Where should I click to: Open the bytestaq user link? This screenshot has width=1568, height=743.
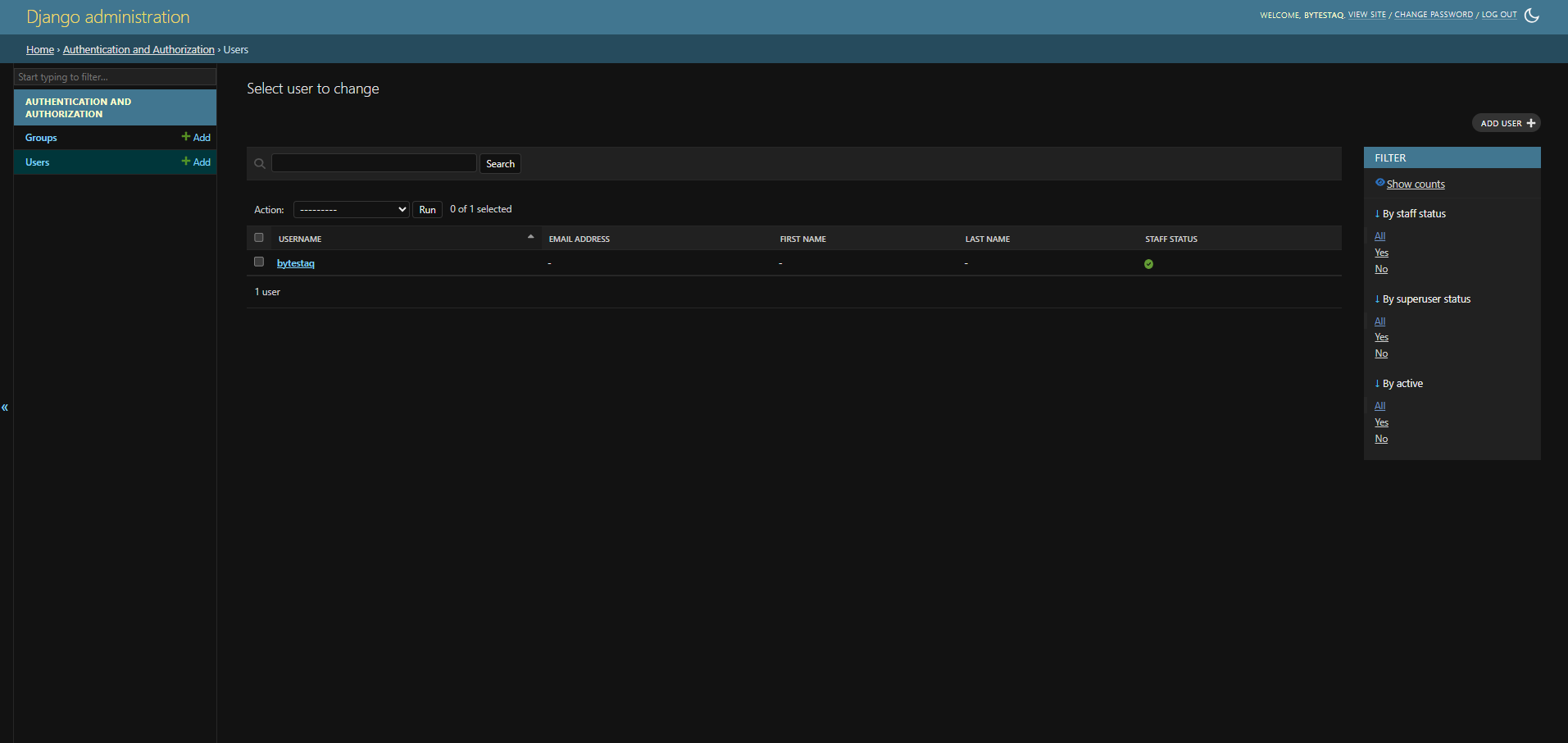[x=296, y=263]
